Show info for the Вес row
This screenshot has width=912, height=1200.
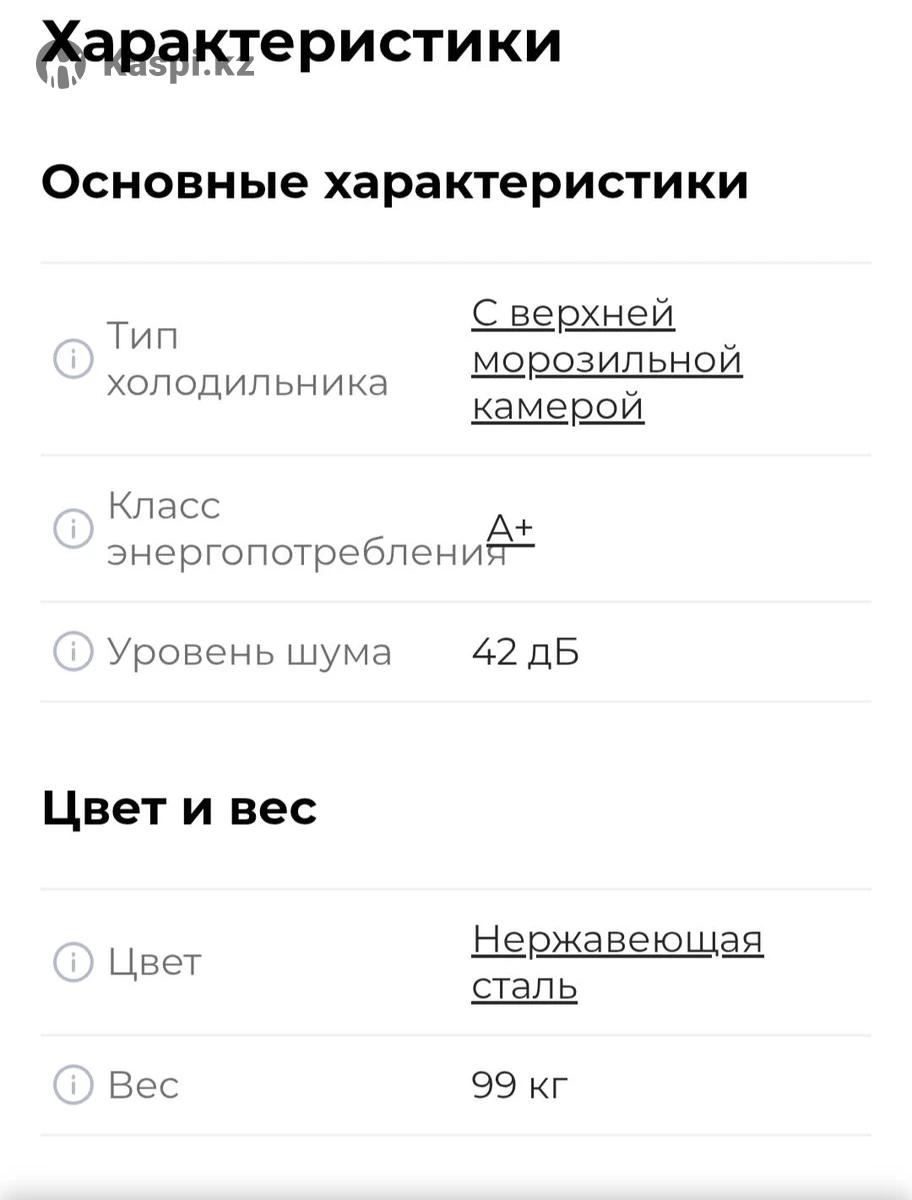[73, 1084]
